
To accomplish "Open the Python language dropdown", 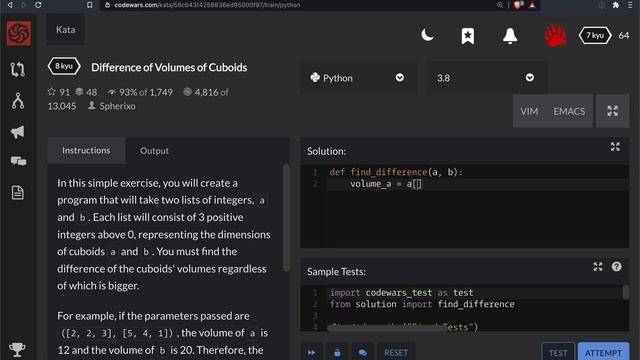I will coord(358,78).
